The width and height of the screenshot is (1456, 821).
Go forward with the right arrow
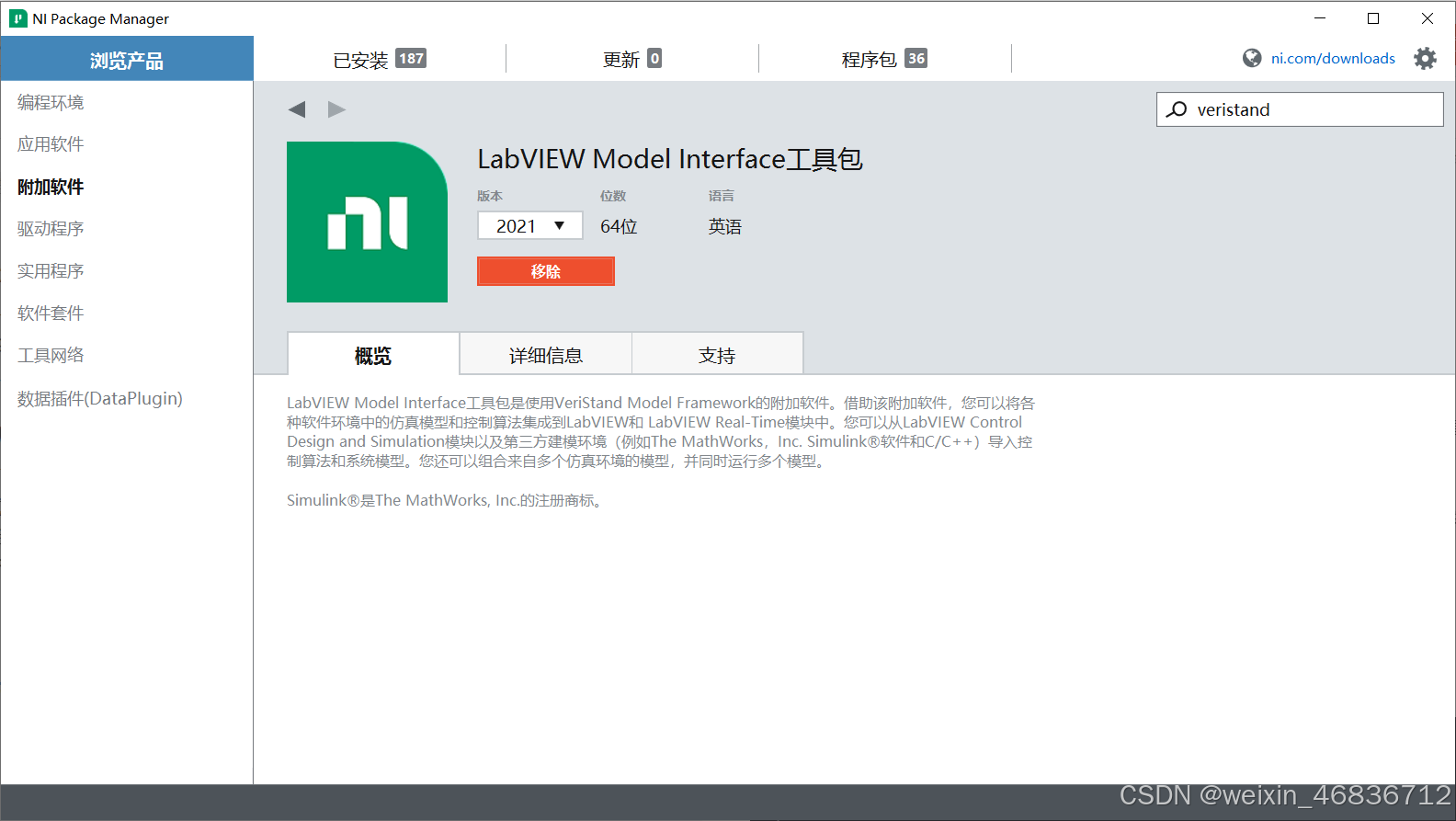point(336,109)
